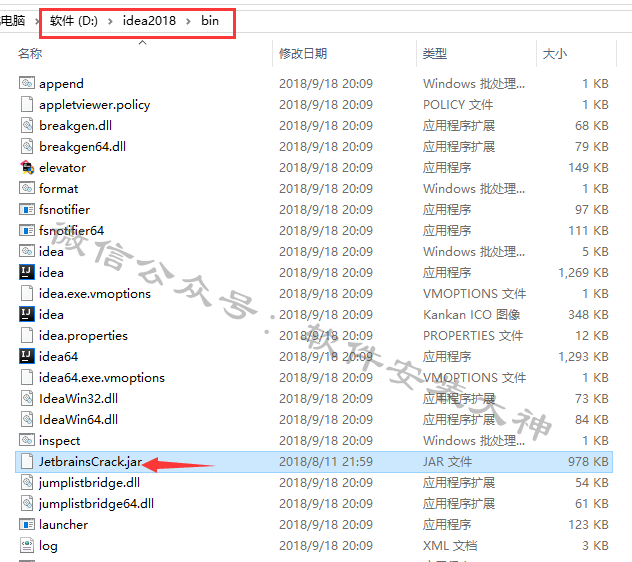This screenshot has width=632, height=562.
Task: Click the fsnotifier application icon
Action: pyautogui.click(x=27, y=209)
